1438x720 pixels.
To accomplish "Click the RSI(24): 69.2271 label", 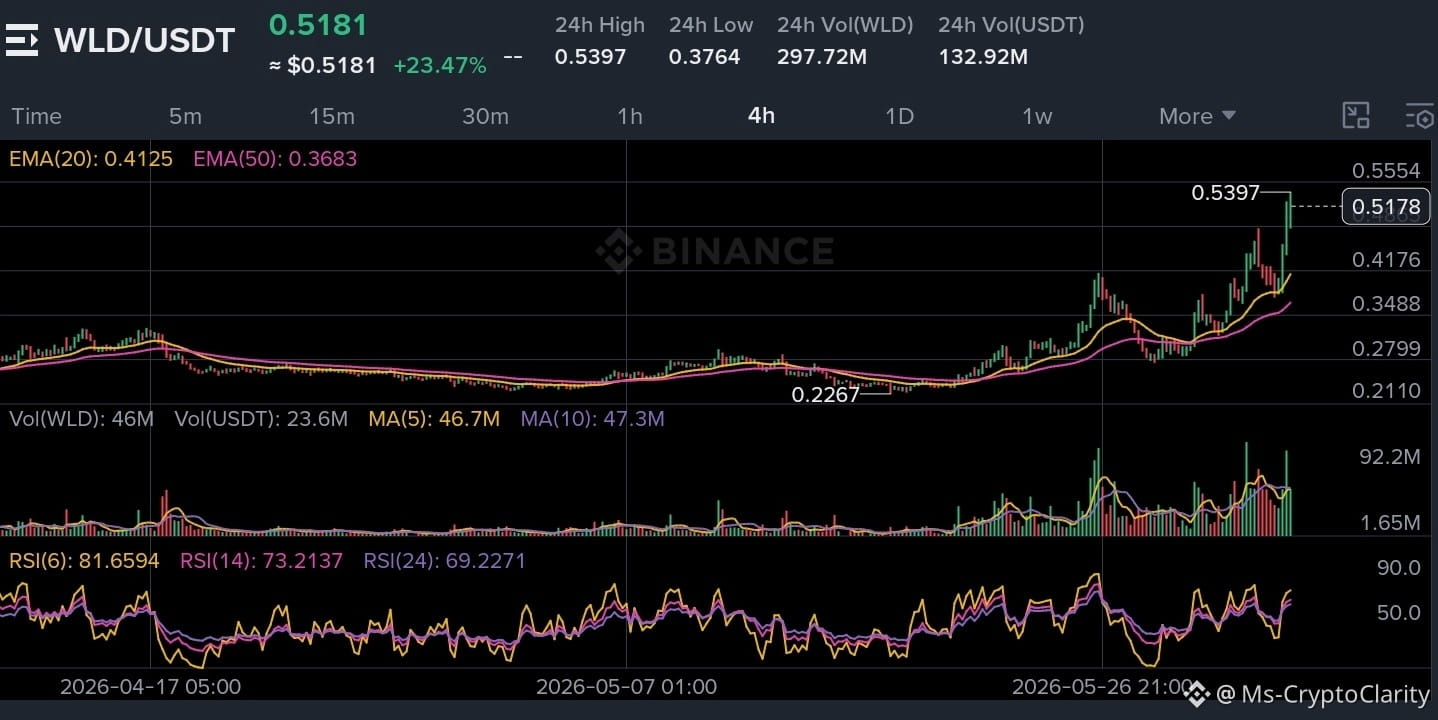I will click(444, 560).
